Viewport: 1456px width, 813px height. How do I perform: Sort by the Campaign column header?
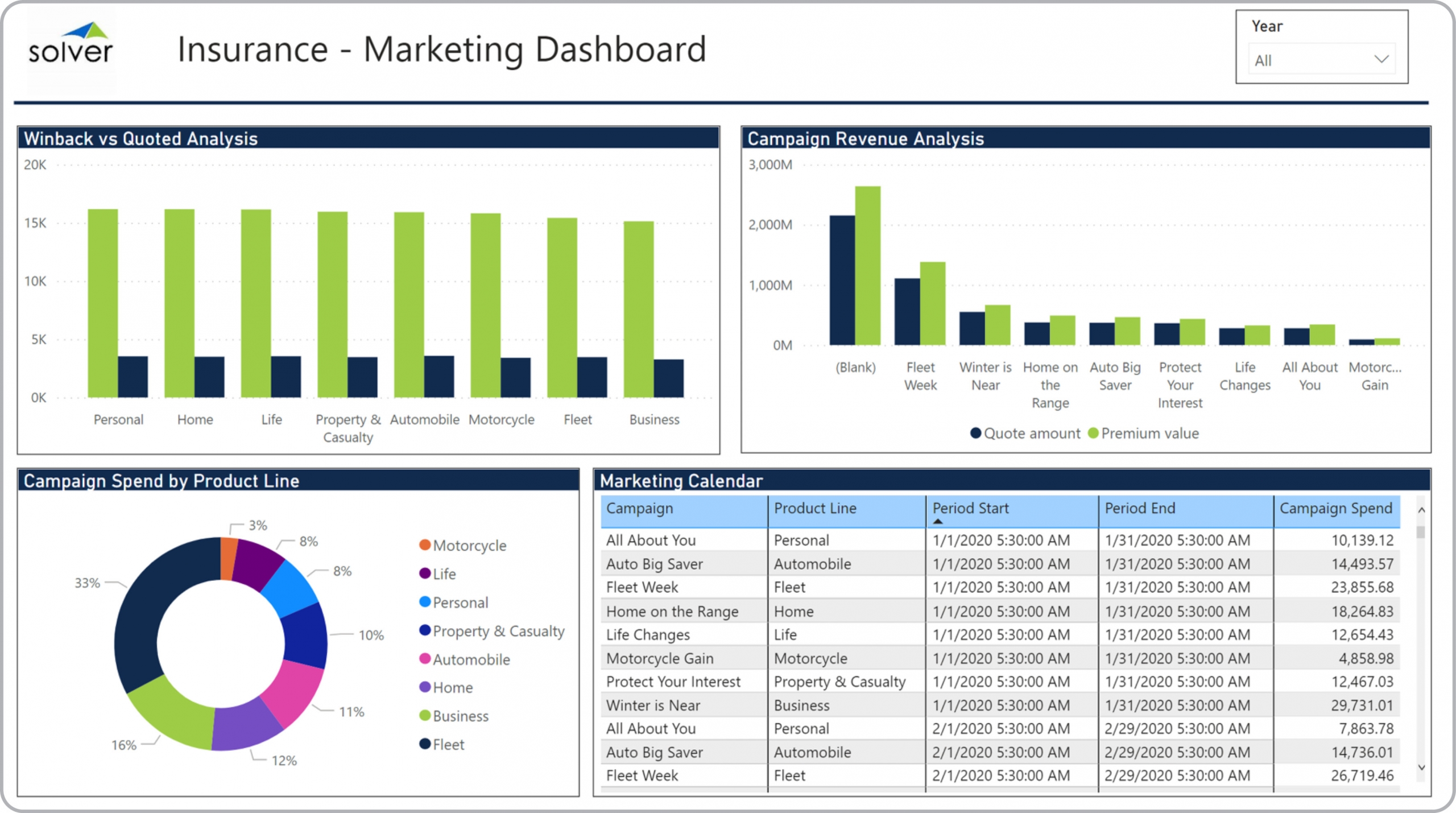[x=639, y=509]
